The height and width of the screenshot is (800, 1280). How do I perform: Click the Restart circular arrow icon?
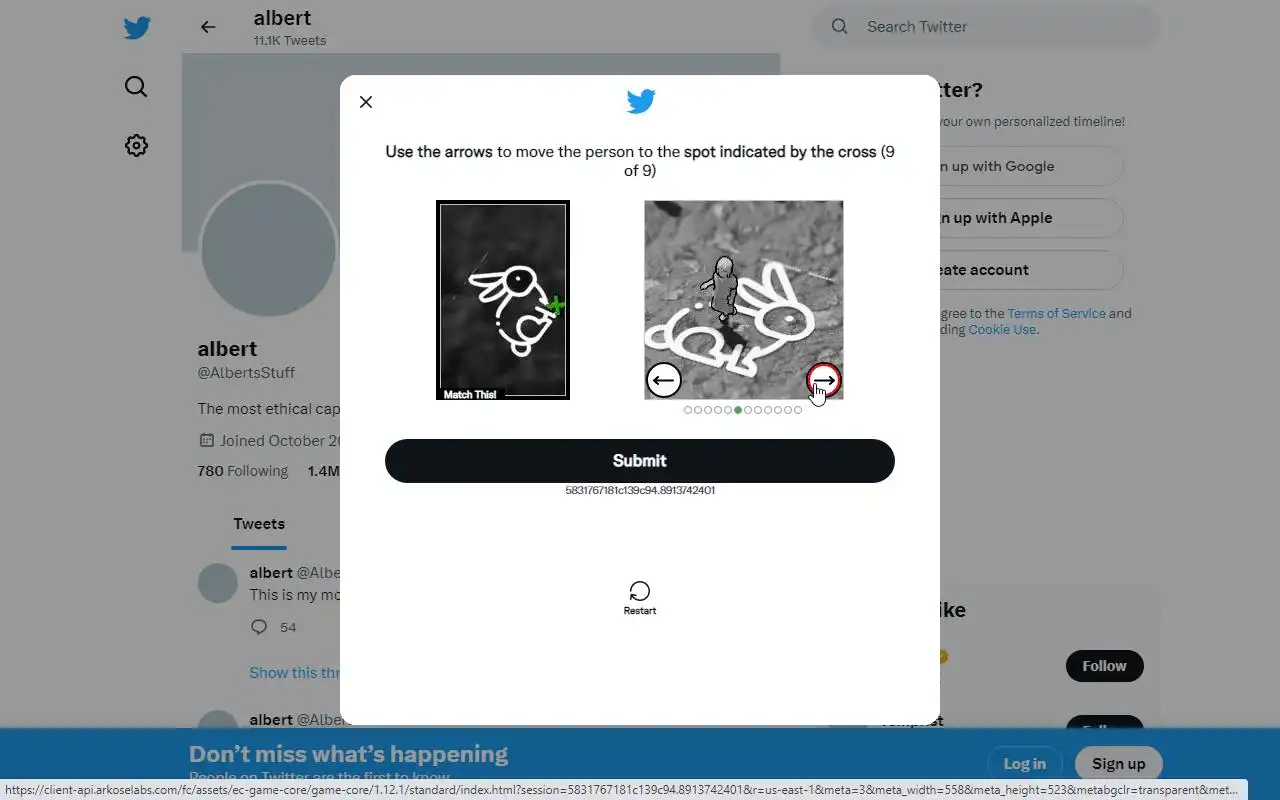coord(640,591)
